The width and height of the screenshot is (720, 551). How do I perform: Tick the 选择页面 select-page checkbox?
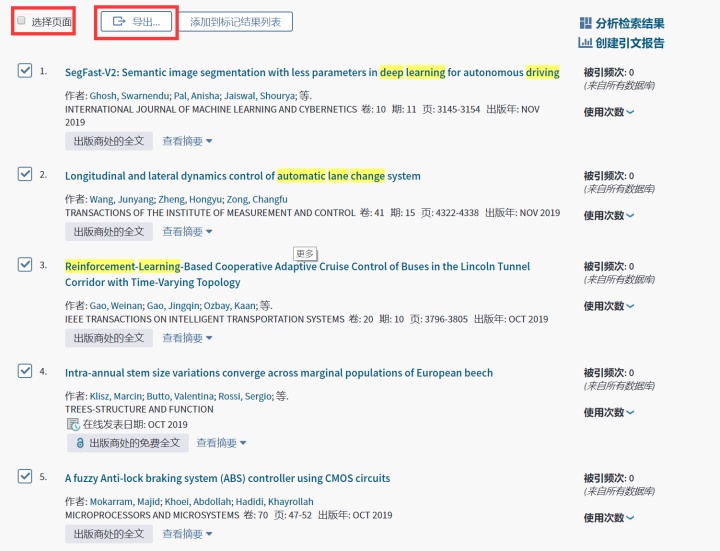coord(21,21)
